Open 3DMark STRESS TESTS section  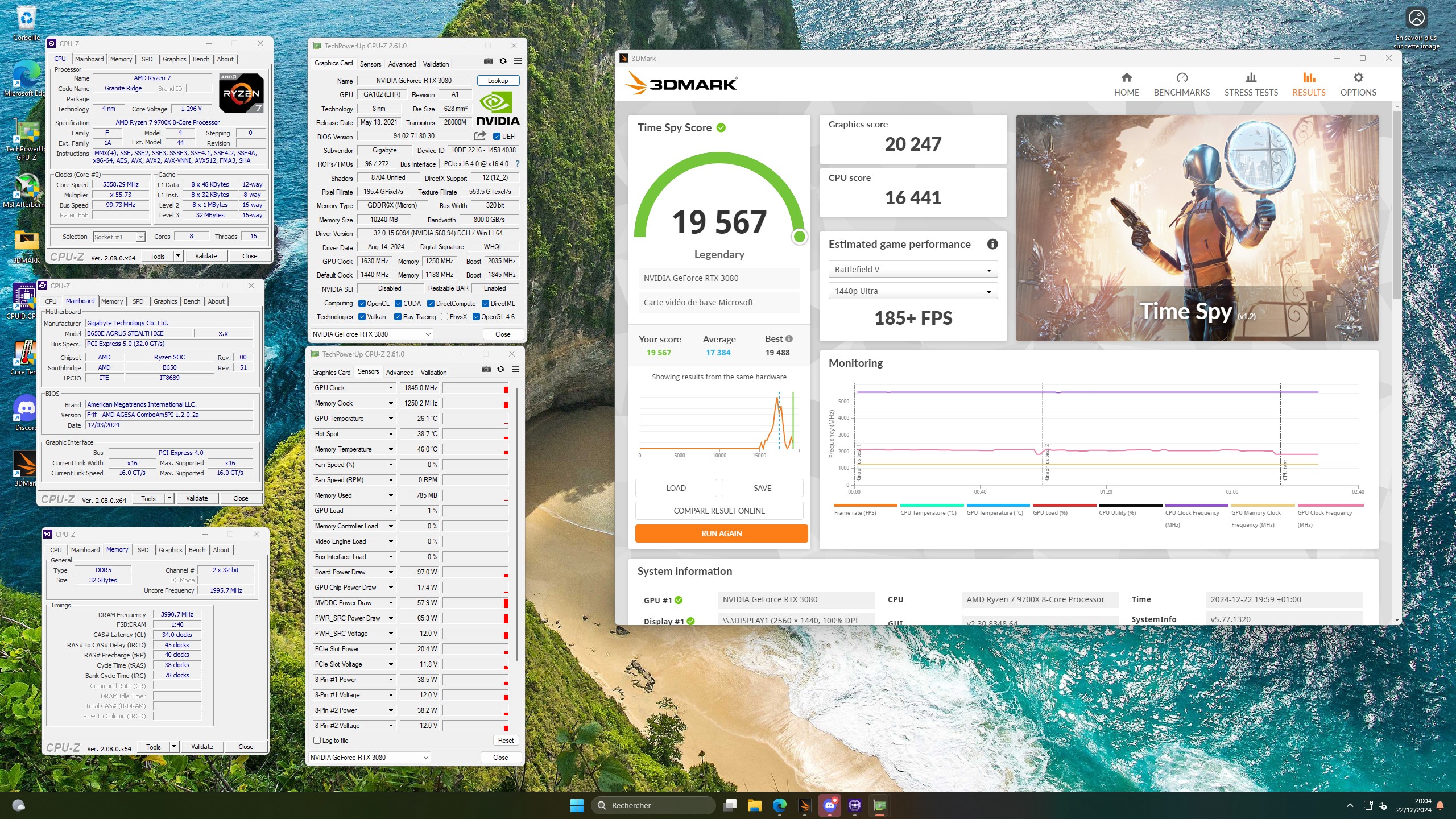pos(1251,84)
